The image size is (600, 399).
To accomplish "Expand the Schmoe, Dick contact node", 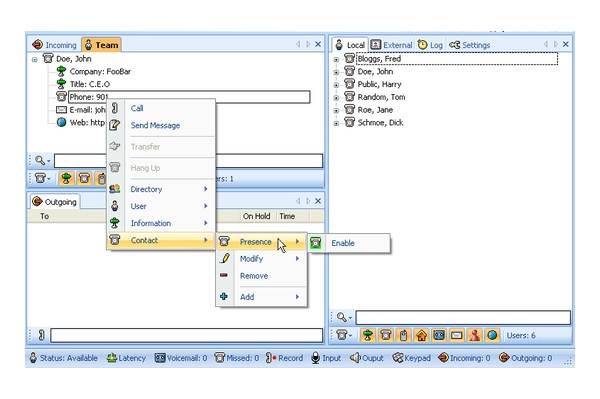I will click(x=336, y=123).
